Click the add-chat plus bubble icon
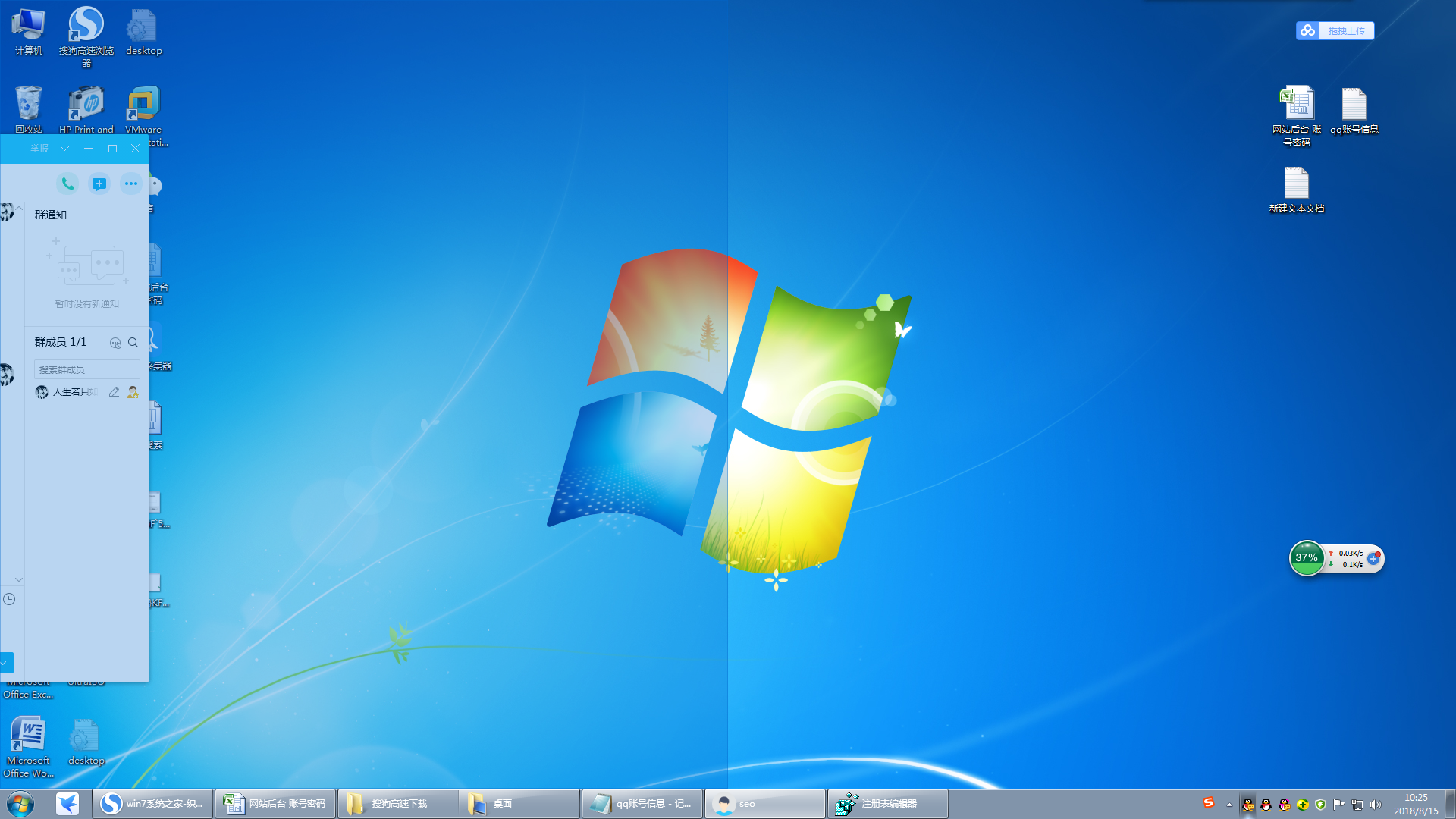Image resolution: width=1456 pixels, height=819 pixels. click(x=99, y=184)
